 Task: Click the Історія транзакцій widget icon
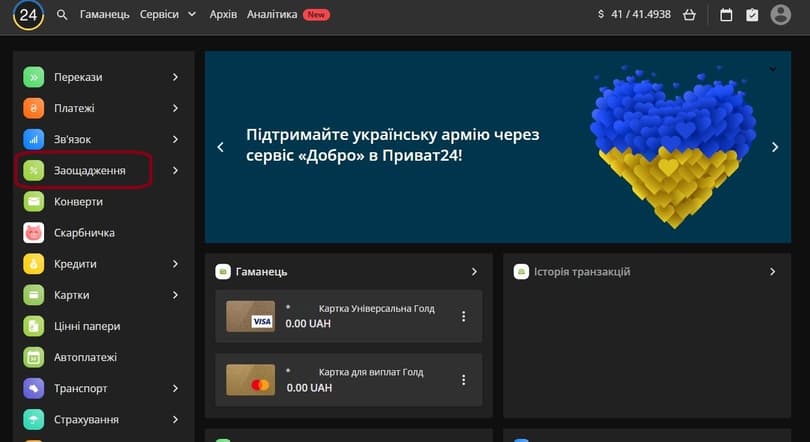point(521,272)
